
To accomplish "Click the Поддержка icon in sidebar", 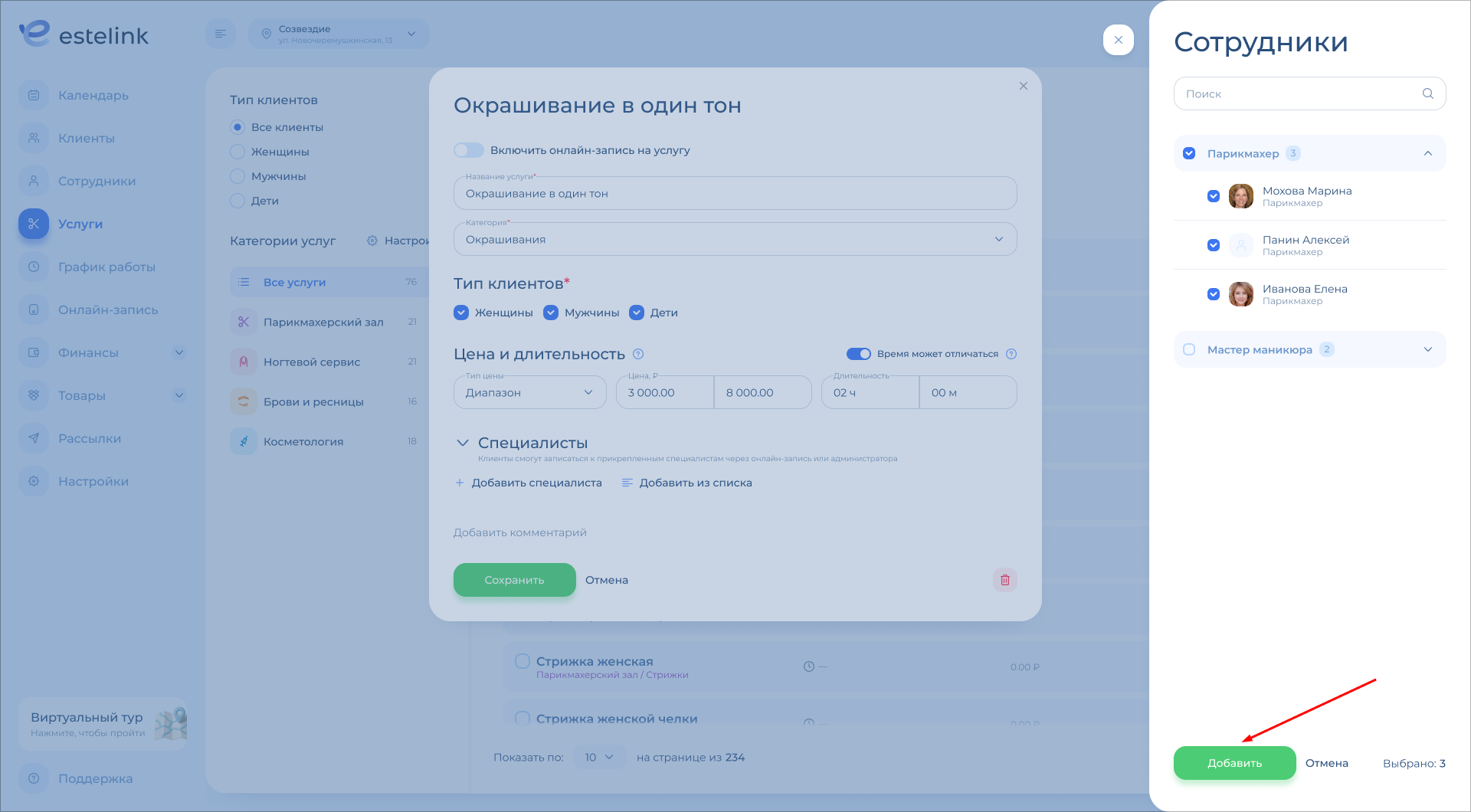I will (34, 778).
